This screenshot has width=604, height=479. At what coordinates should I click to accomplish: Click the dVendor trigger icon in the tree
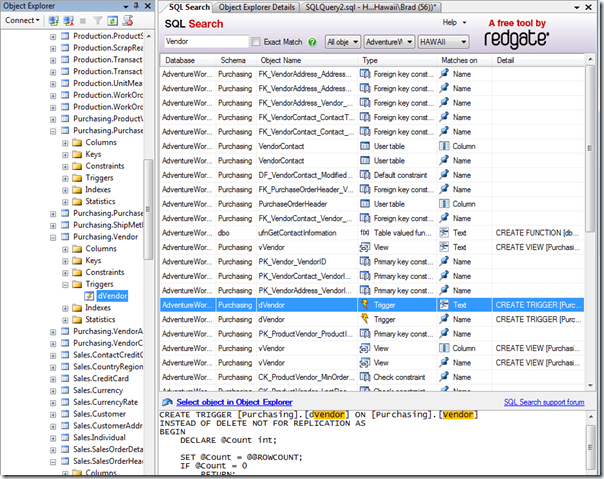click(90, 295)
